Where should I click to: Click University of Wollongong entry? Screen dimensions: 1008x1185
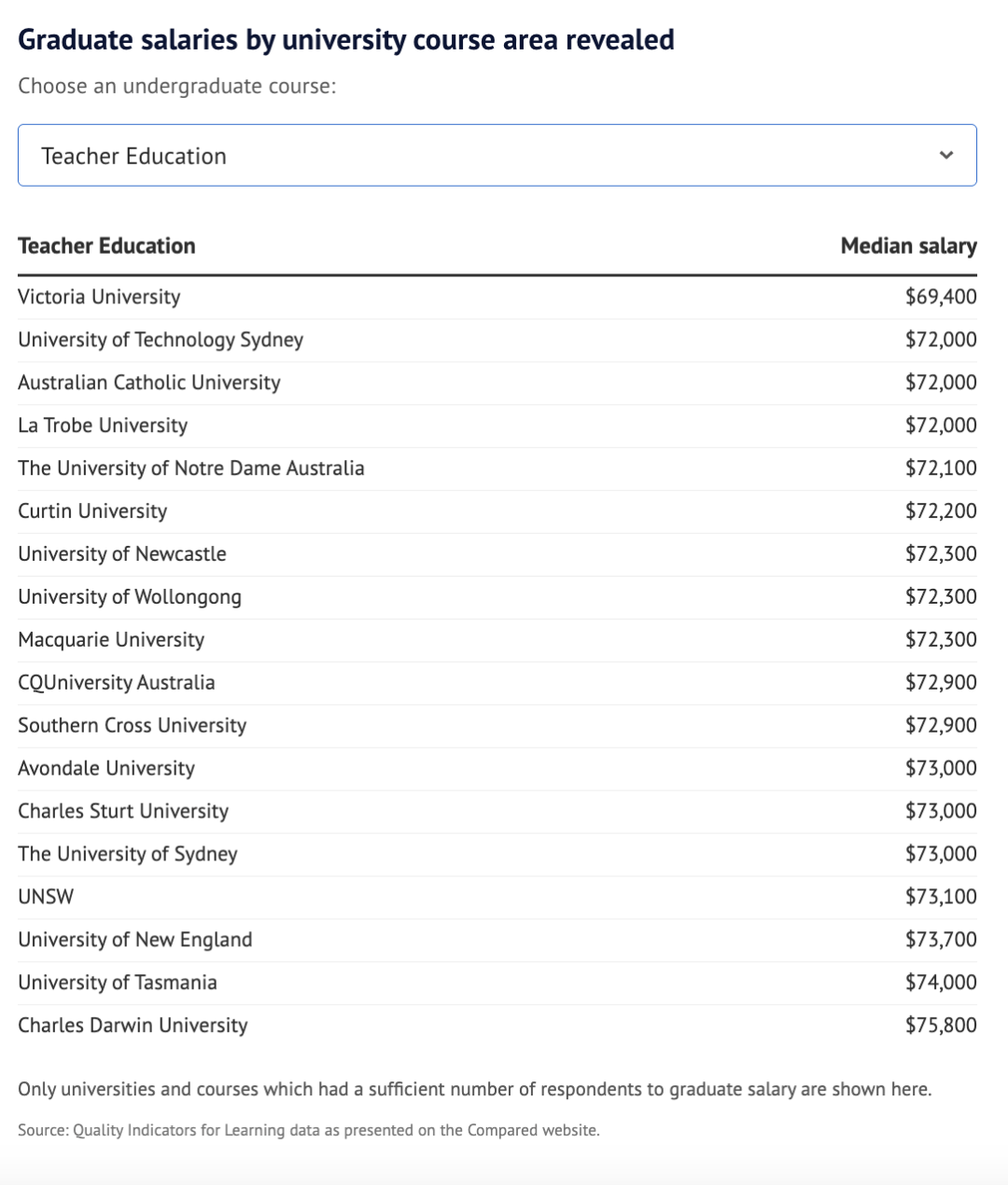(x=130, y=597)
